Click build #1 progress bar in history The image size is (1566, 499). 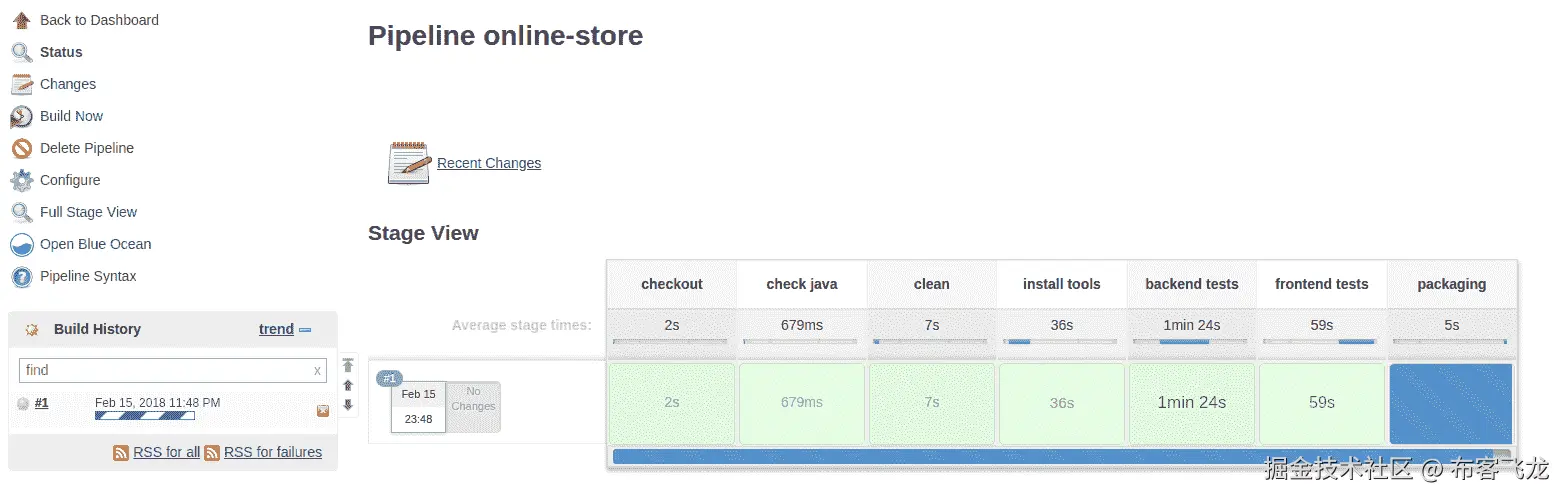pyautogui.click(x=144, y=416)
